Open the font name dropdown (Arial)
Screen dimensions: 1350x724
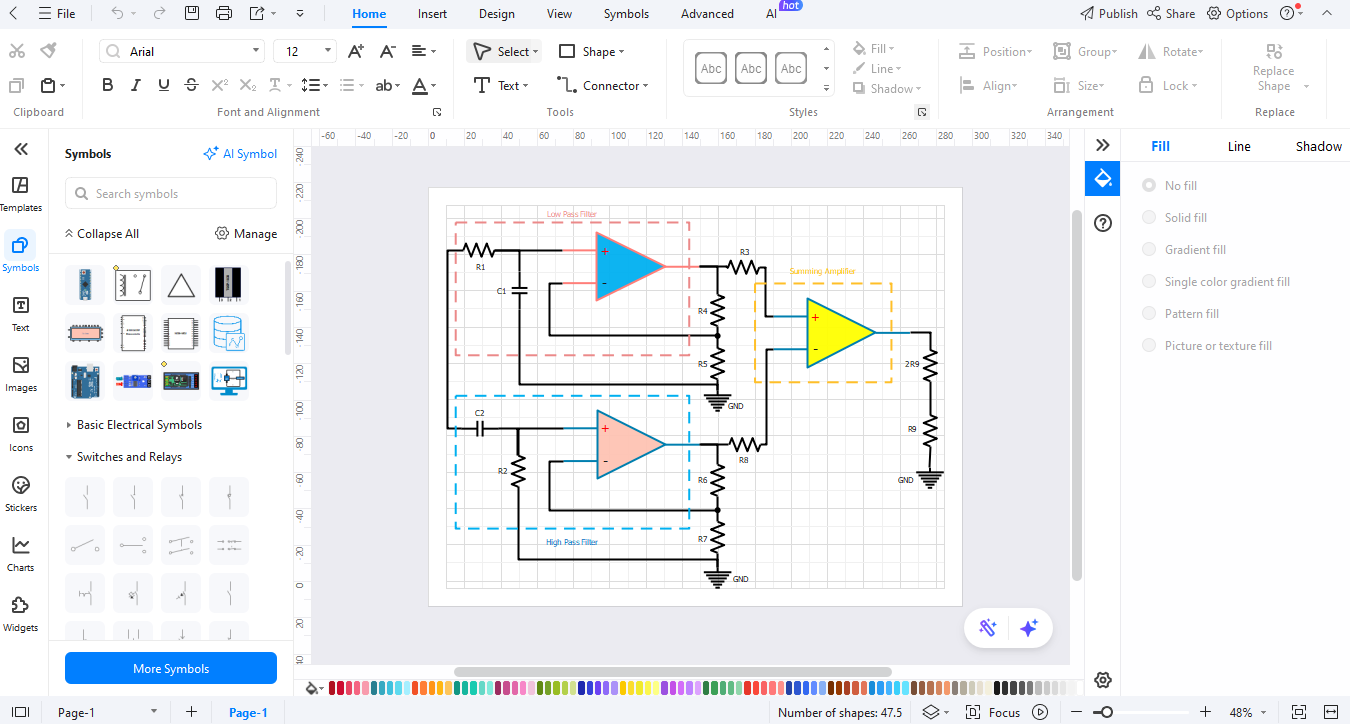[256, 51]
